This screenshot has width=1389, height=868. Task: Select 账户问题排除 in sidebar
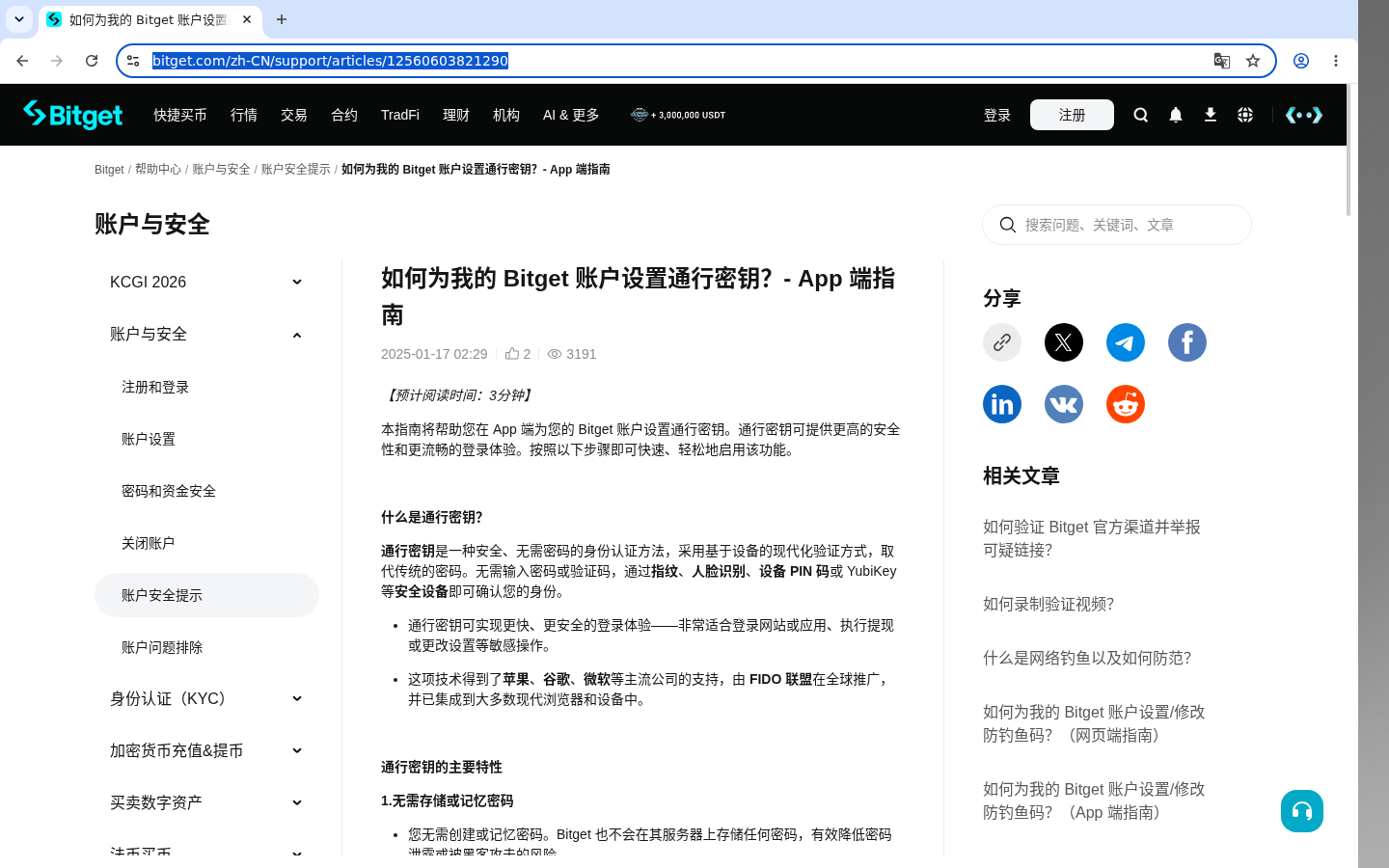pos(206,647)
